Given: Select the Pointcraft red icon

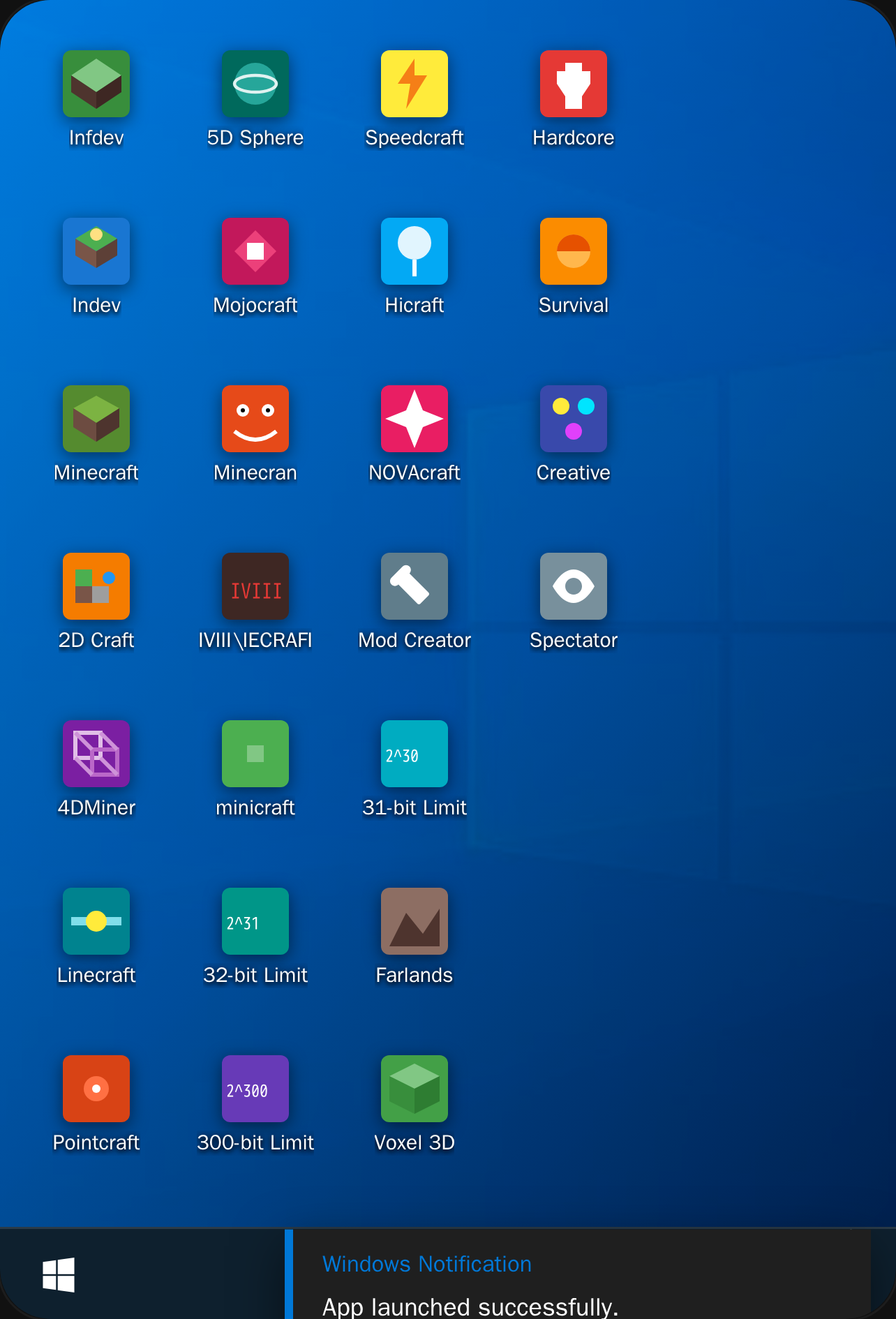Looking at the screenshot, I should [96, 1089].
